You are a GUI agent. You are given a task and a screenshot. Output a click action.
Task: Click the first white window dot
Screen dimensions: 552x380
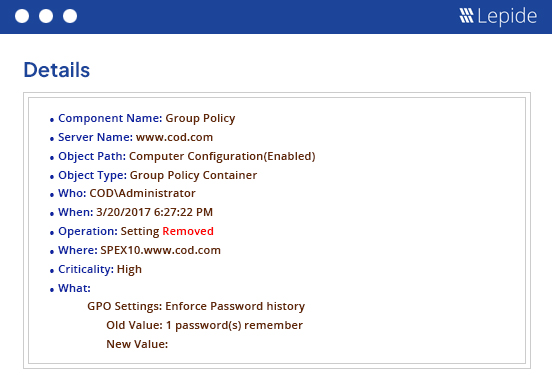pos(22,16)
